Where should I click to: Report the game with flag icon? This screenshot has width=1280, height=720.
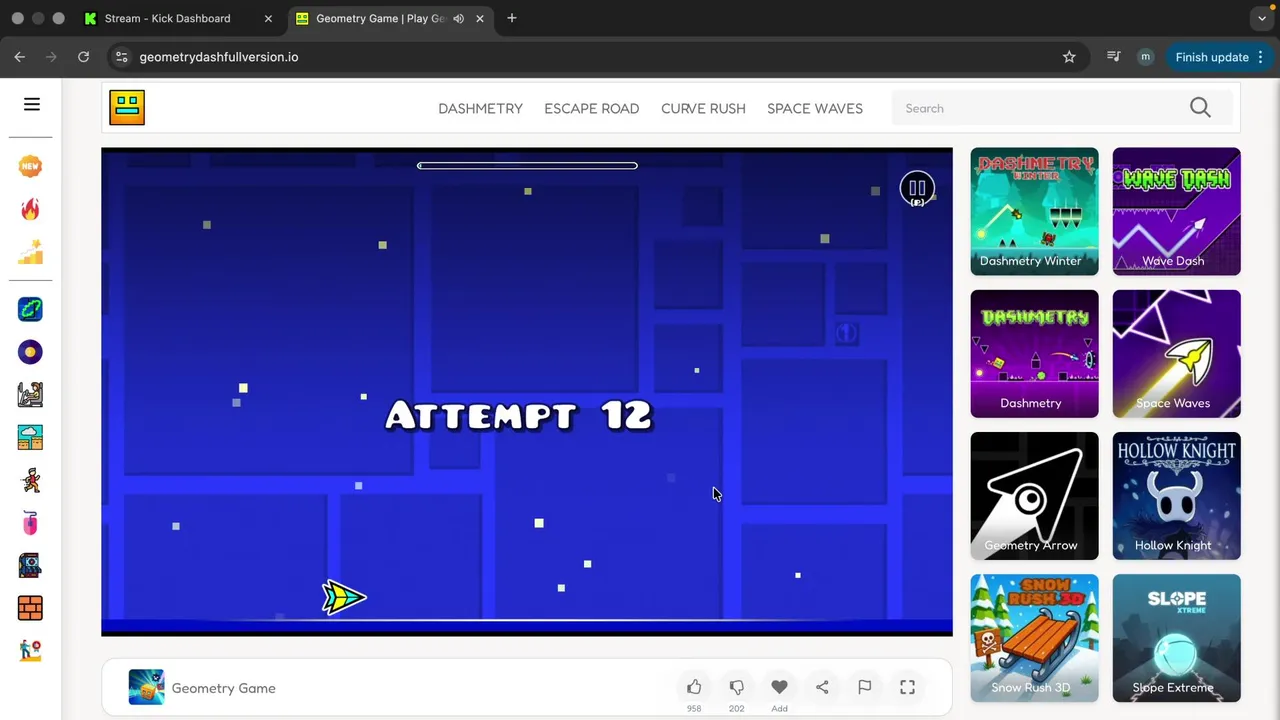[865, 687]
